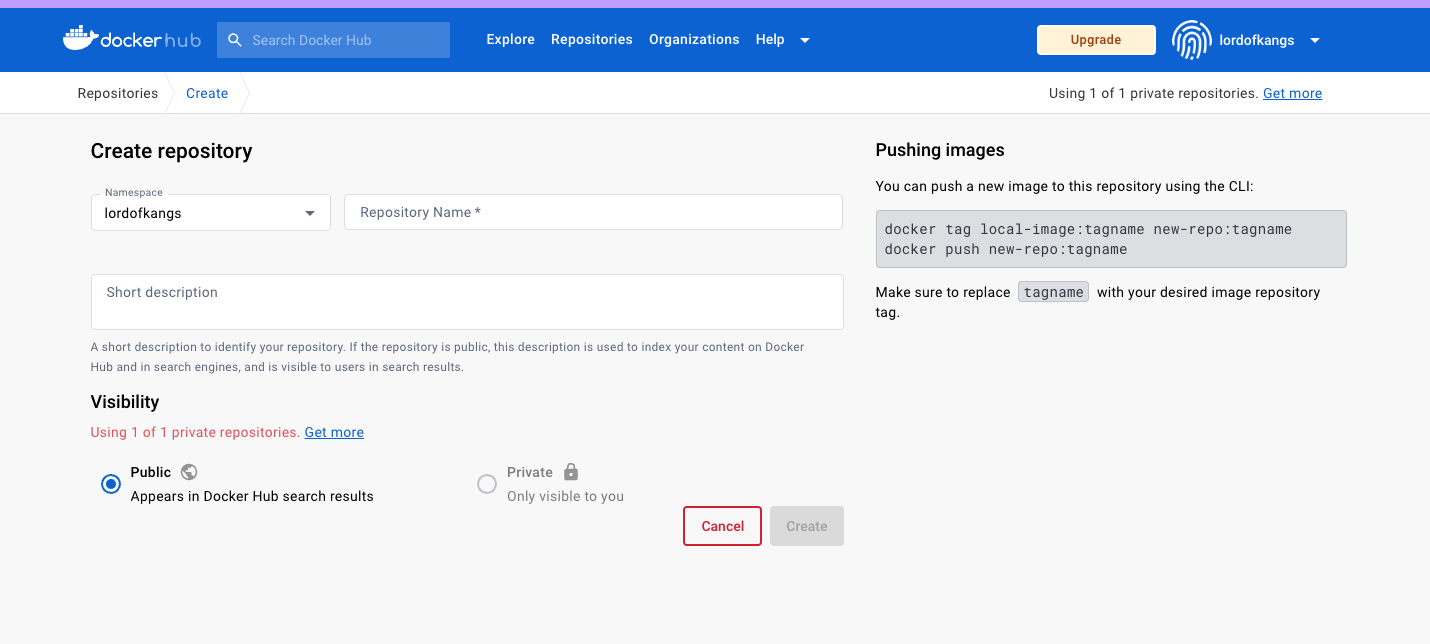1430x644 pixels.
Task: Click the Pushing images heading
Action: [940, 150]
